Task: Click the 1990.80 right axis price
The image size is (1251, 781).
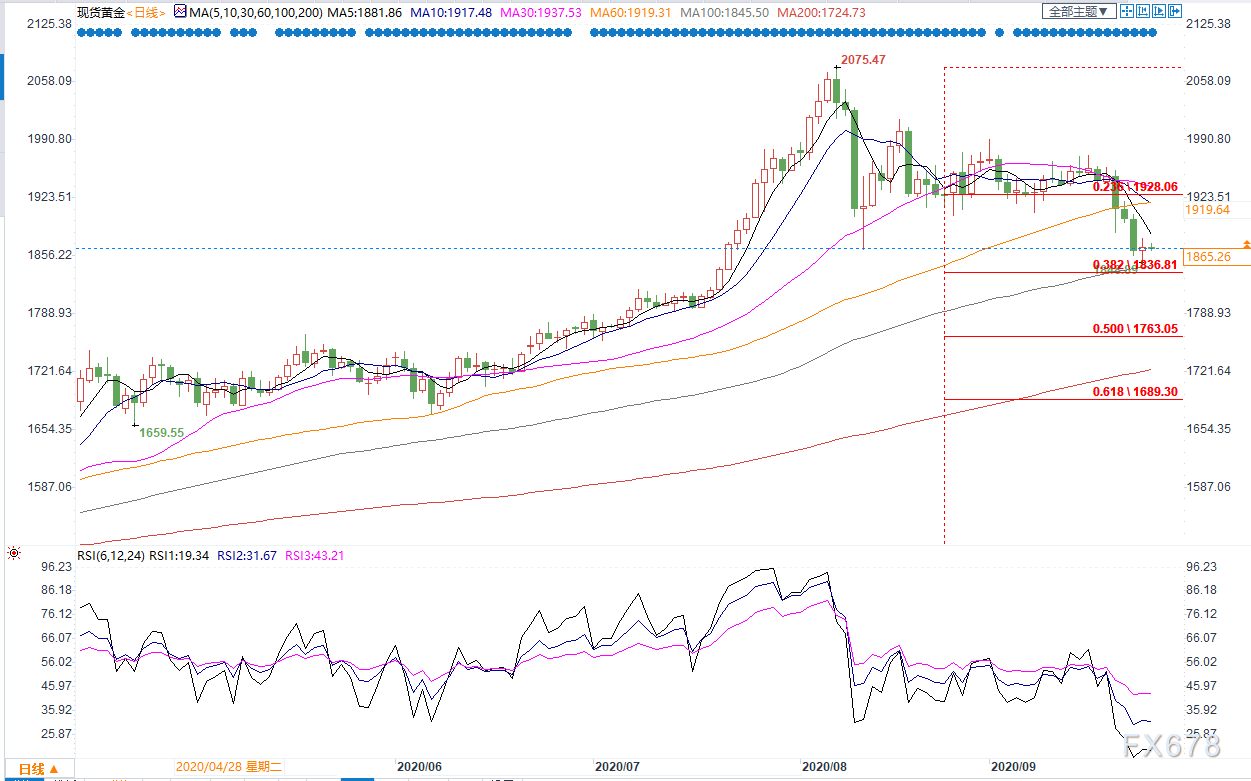Action: 1209,139
